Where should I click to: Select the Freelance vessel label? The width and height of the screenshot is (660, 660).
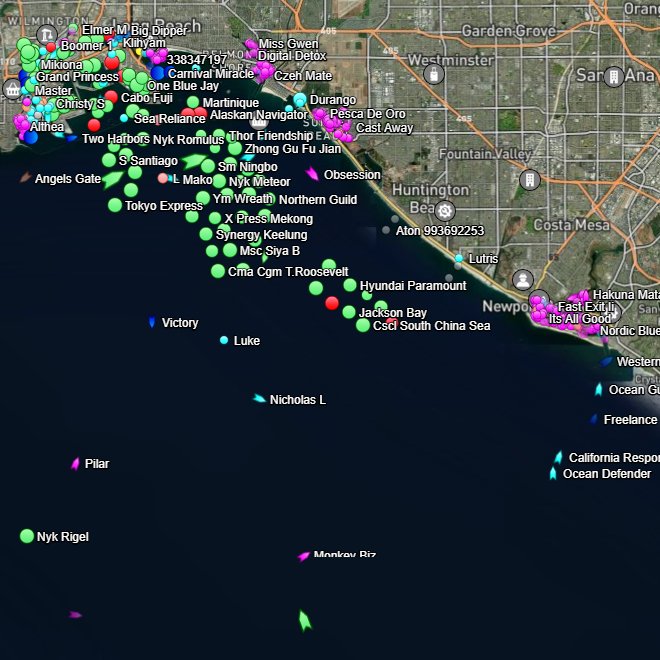(x=630, y=420)
